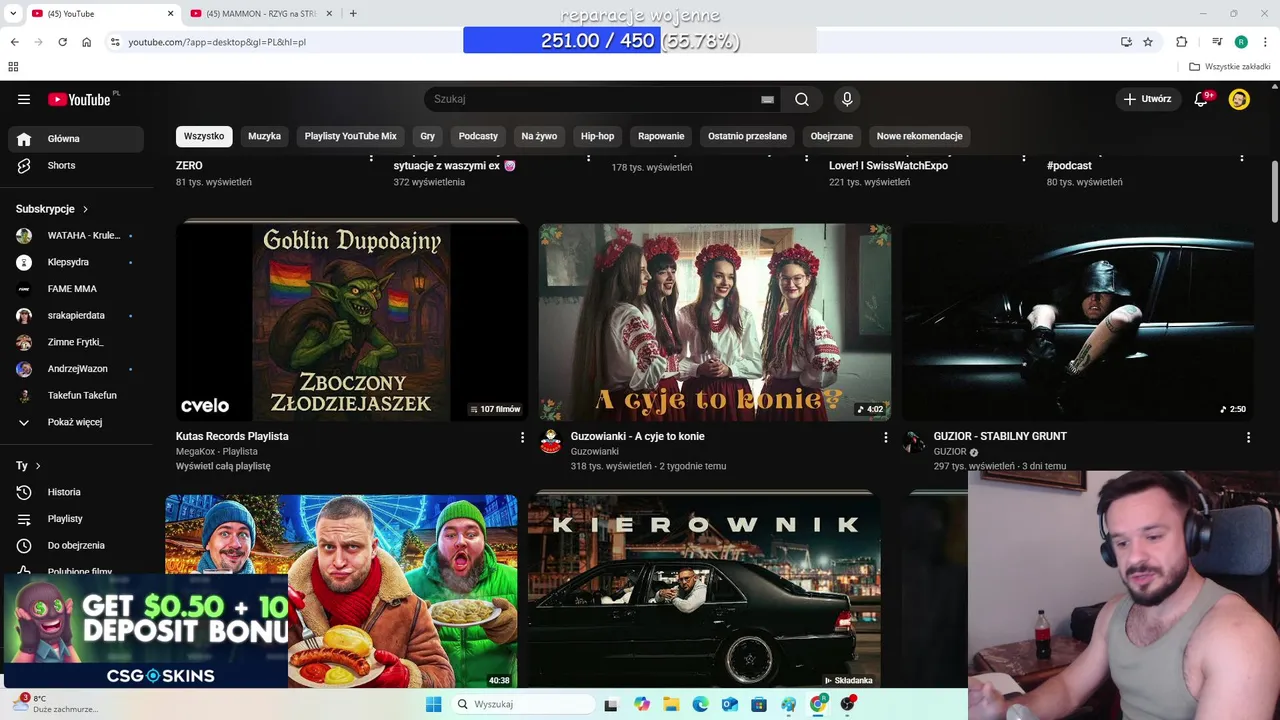This screenshot has width=1280, height=720.
Task: Open Chrome apps grid in bookmarks bar
Action: (x=13, y=67)
